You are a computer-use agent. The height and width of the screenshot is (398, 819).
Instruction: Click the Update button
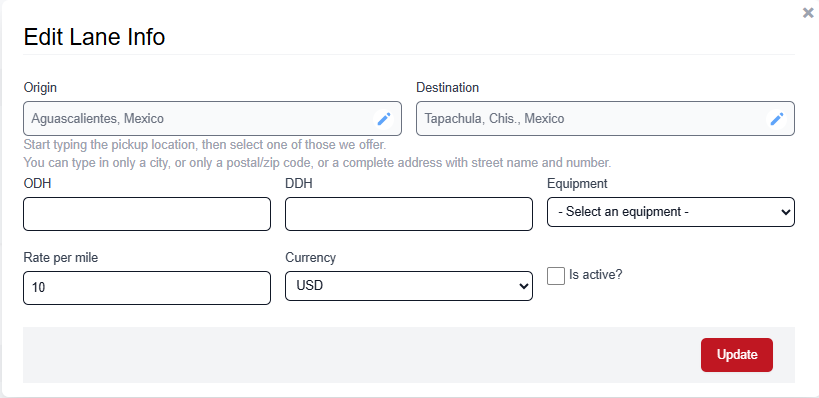point(736,355)
